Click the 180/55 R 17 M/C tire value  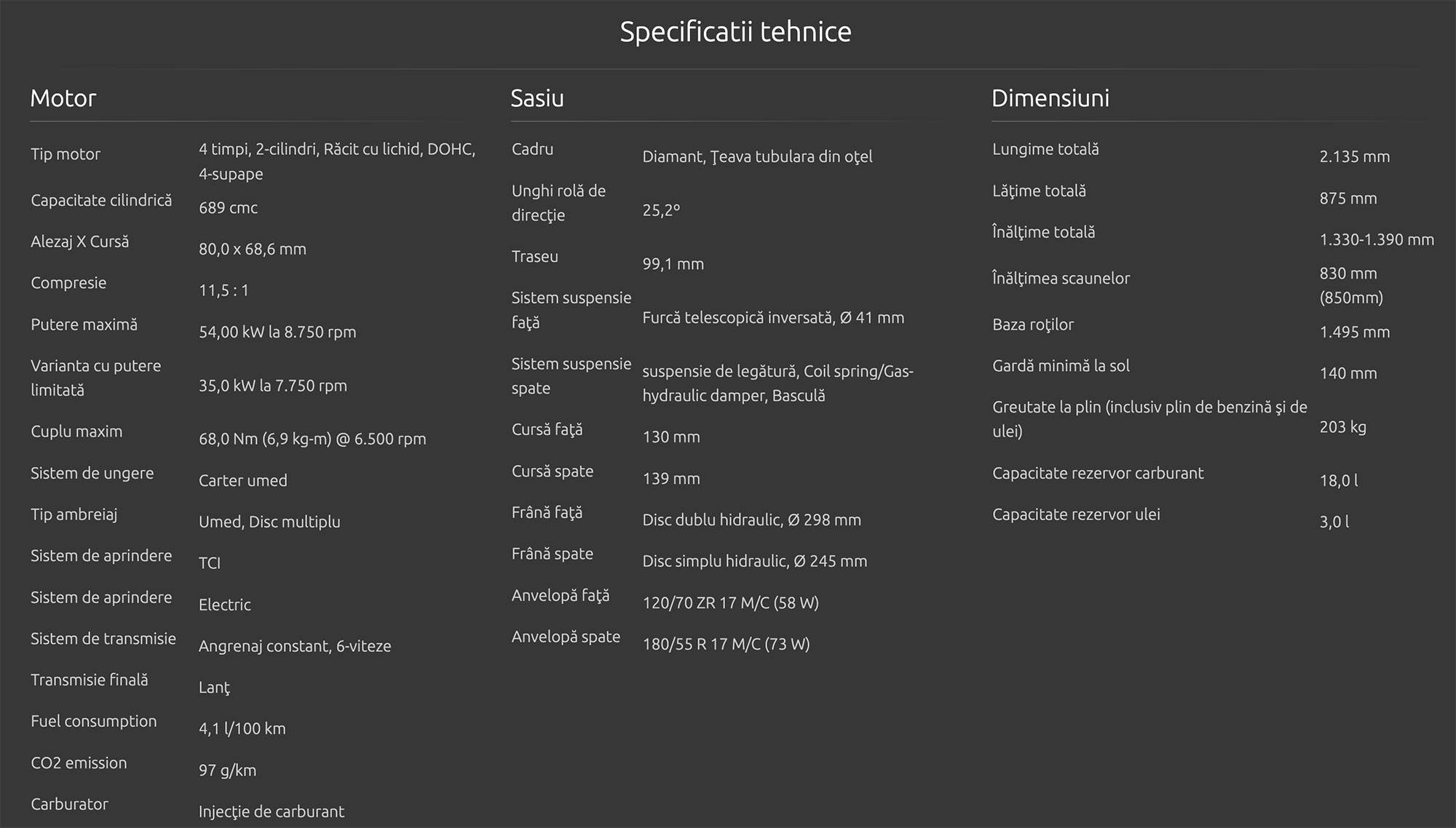[726, 645]
